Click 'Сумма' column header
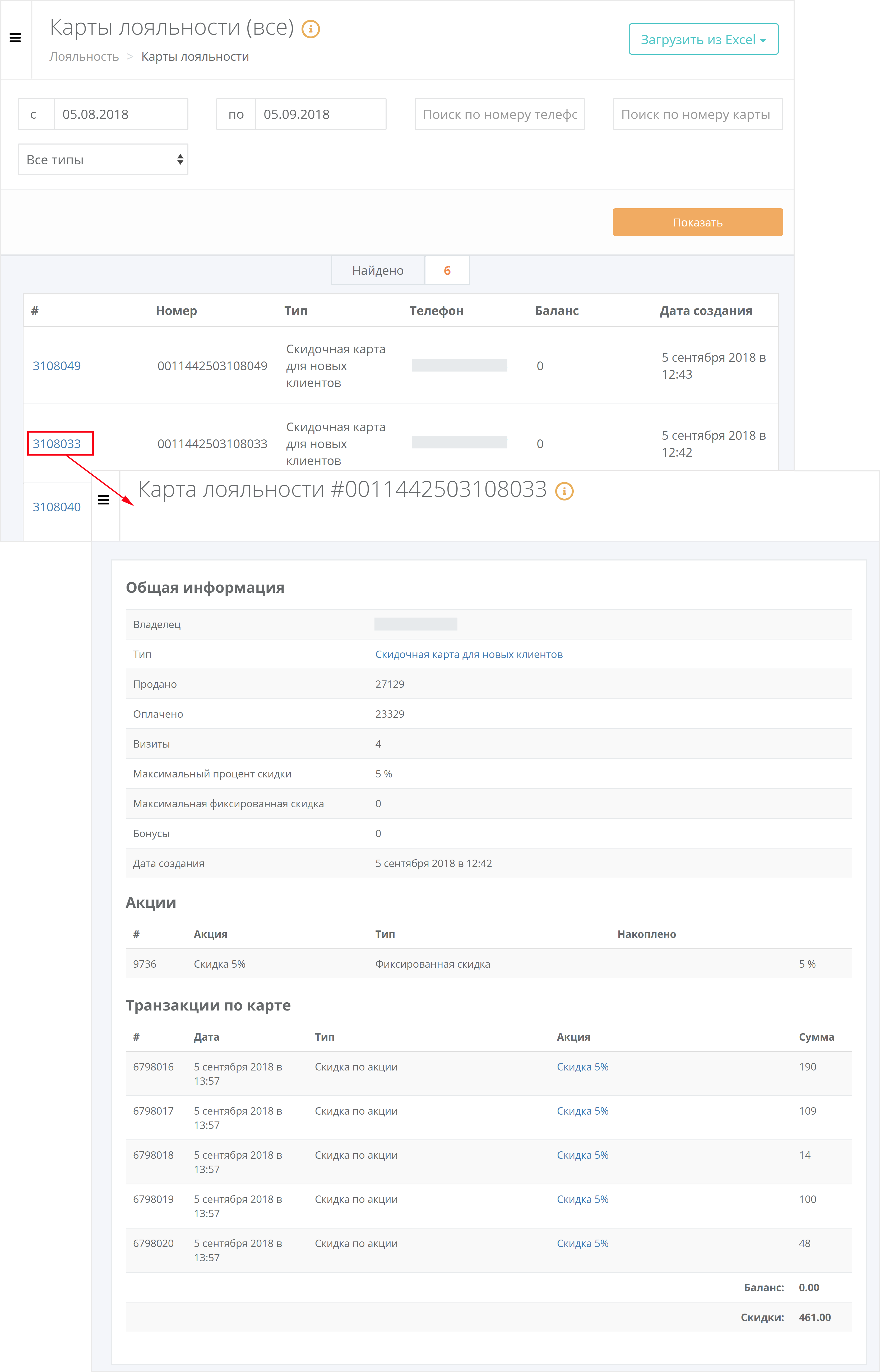Viewport: 880px width, 1372px height. tap(816, 1037)
